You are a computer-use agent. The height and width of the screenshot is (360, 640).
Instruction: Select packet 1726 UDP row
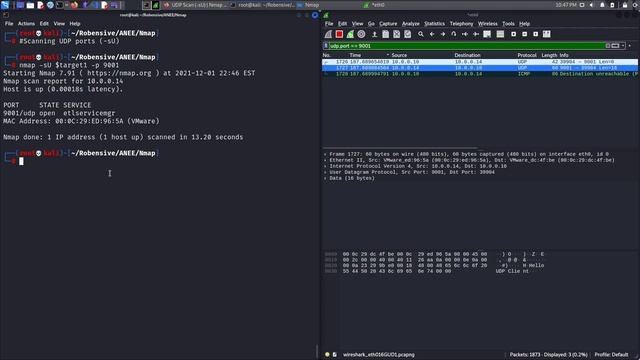[480, 62]
